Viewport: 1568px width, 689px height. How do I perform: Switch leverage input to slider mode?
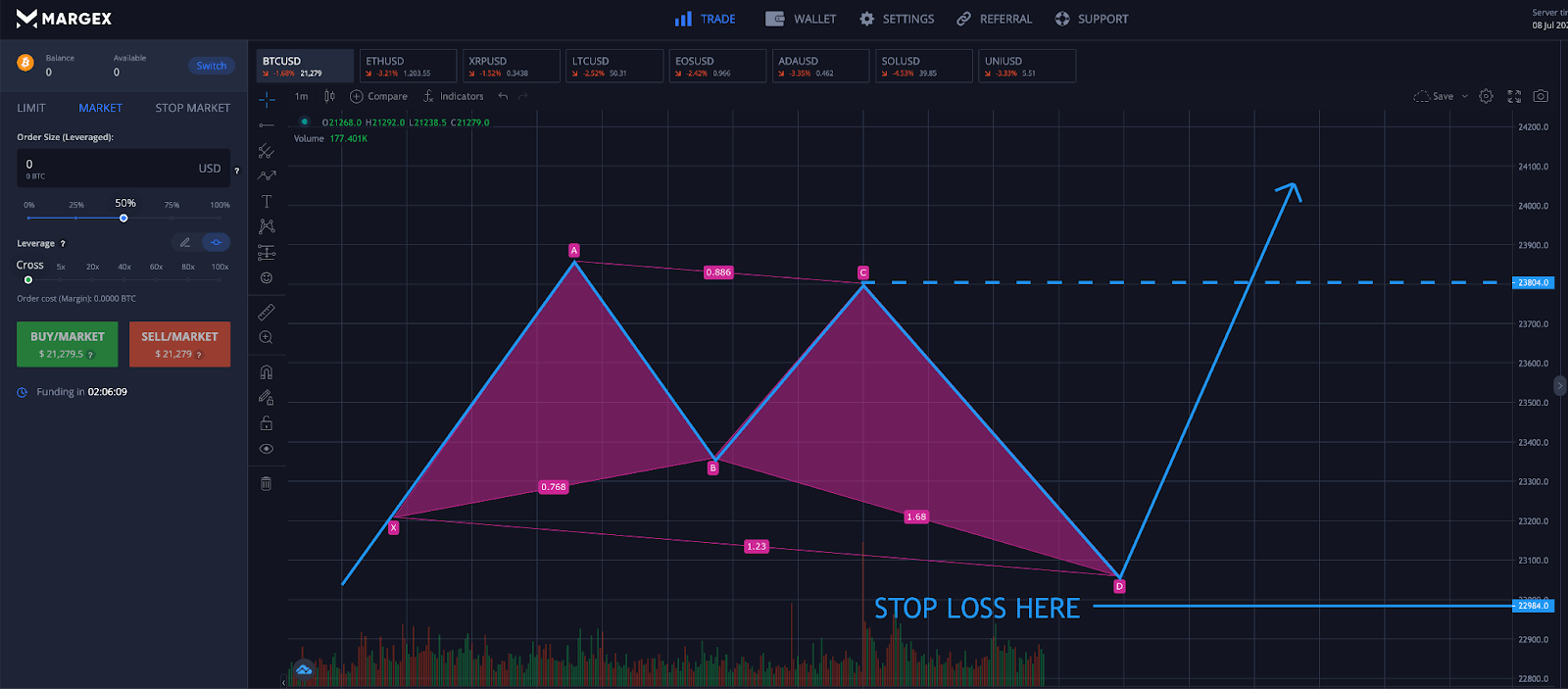(x=217, y=242)
